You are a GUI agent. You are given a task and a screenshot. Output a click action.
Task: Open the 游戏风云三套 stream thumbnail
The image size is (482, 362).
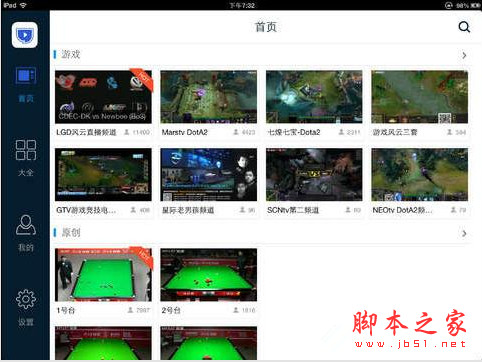pyautogui.click(x=420, y=97)
